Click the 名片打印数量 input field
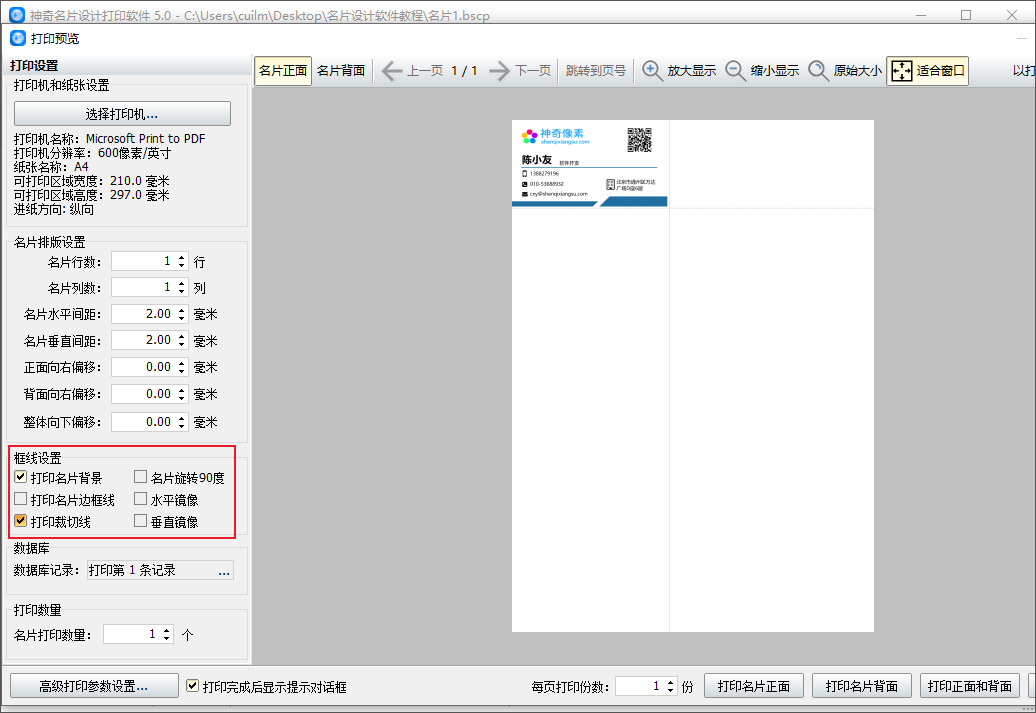 pyautogui.click(x=132, y=634)
